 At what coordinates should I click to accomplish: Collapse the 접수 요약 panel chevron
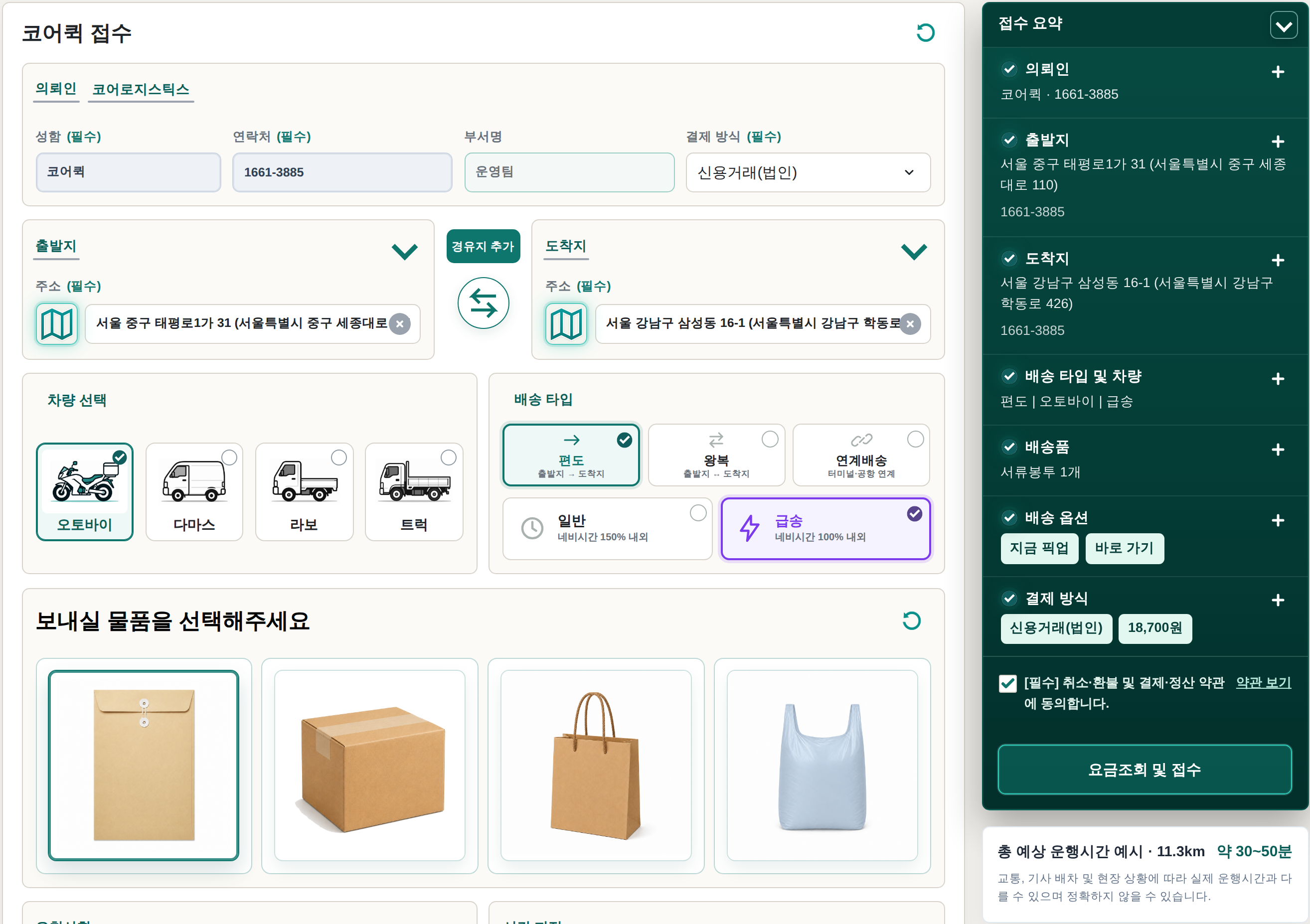1284,26
